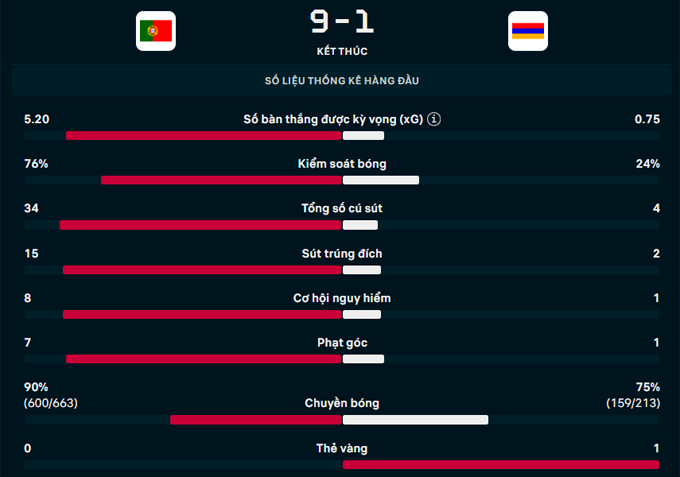
Task: Click the Sút trúng đích stat label
Action: [x=342, y=254]
